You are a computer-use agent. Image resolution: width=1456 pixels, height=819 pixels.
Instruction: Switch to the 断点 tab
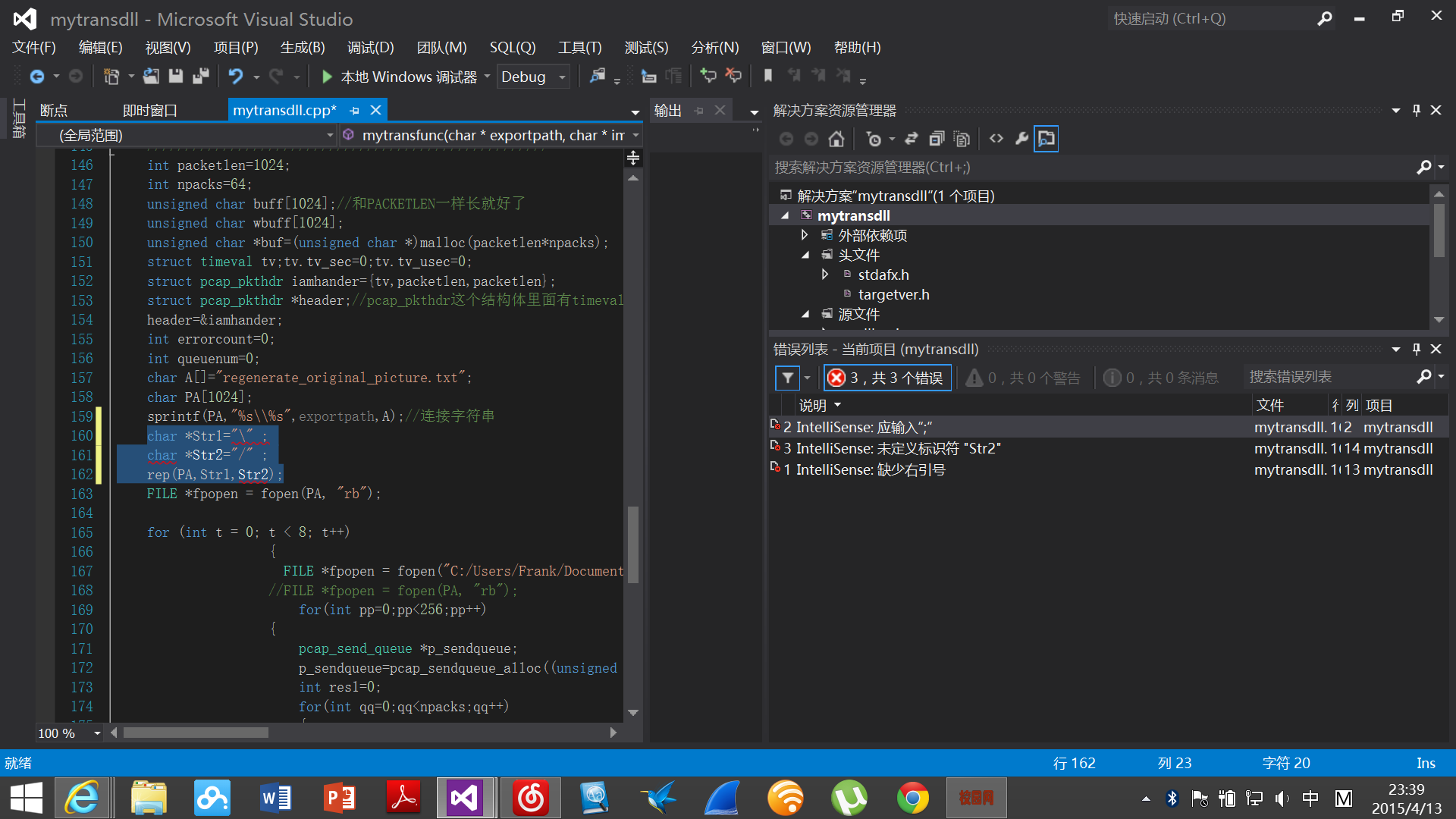coord(54,111)
